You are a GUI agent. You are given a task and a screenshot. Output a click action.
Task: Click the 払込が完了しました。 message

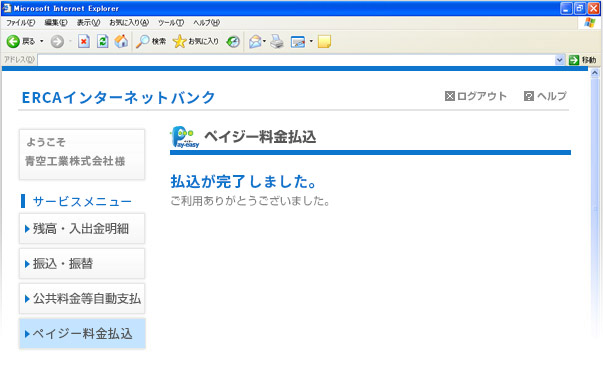[x=244, y=182]
